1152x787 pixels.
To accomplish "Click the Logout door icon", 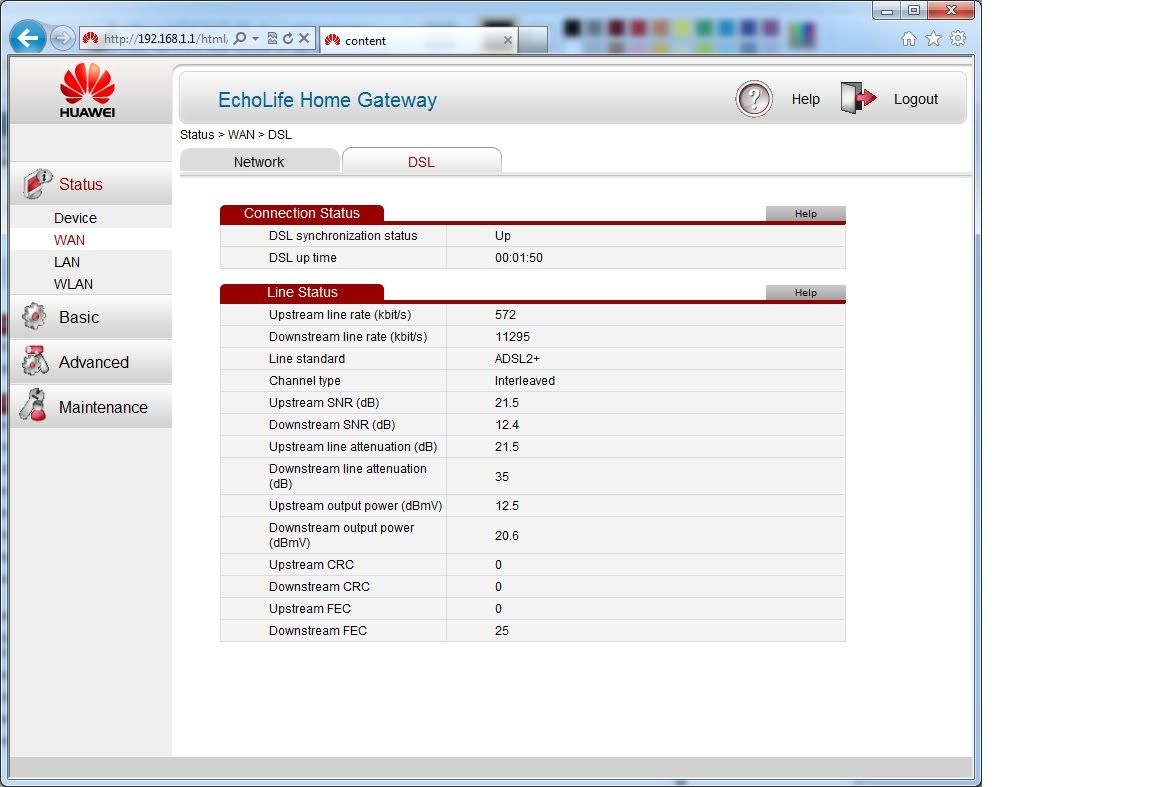I will click(858, 98).
